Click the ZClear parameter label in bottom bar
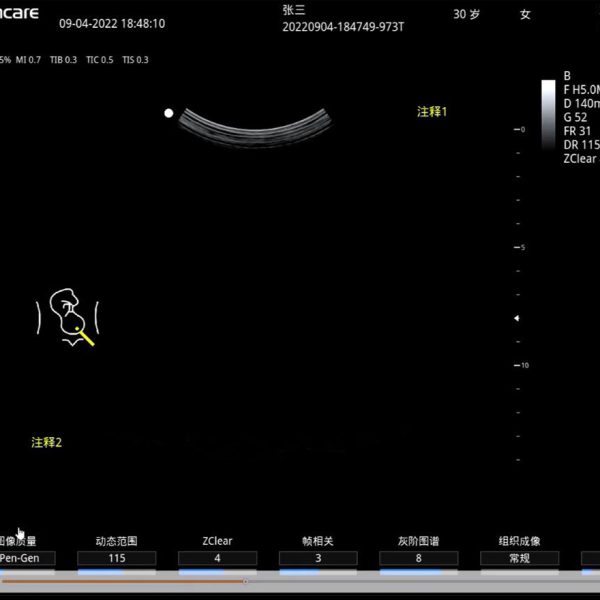Screen dimensions: 600x600 [217, 541]
